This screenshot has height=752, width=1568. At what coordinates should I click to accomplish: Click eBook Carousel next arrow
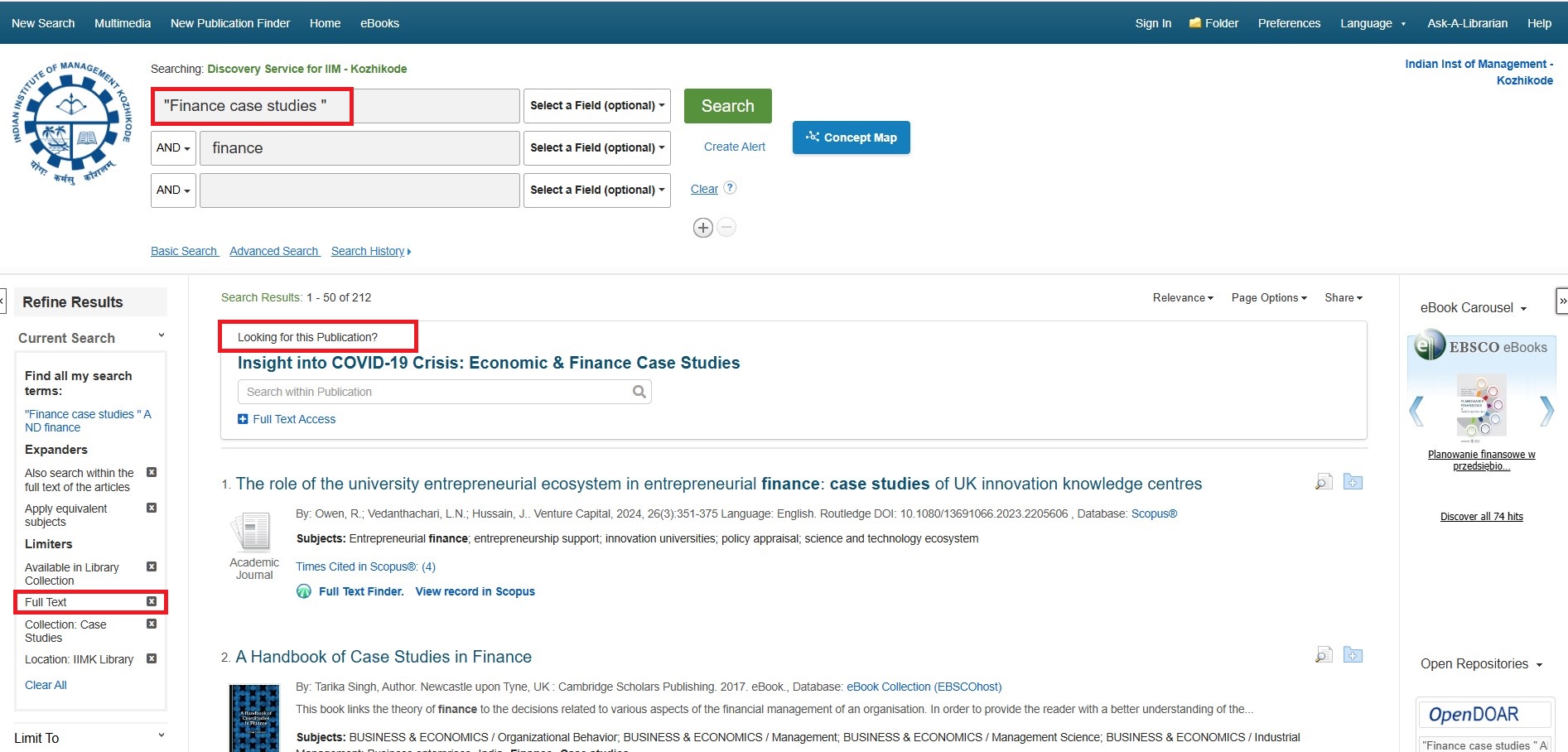[1546, 411]
